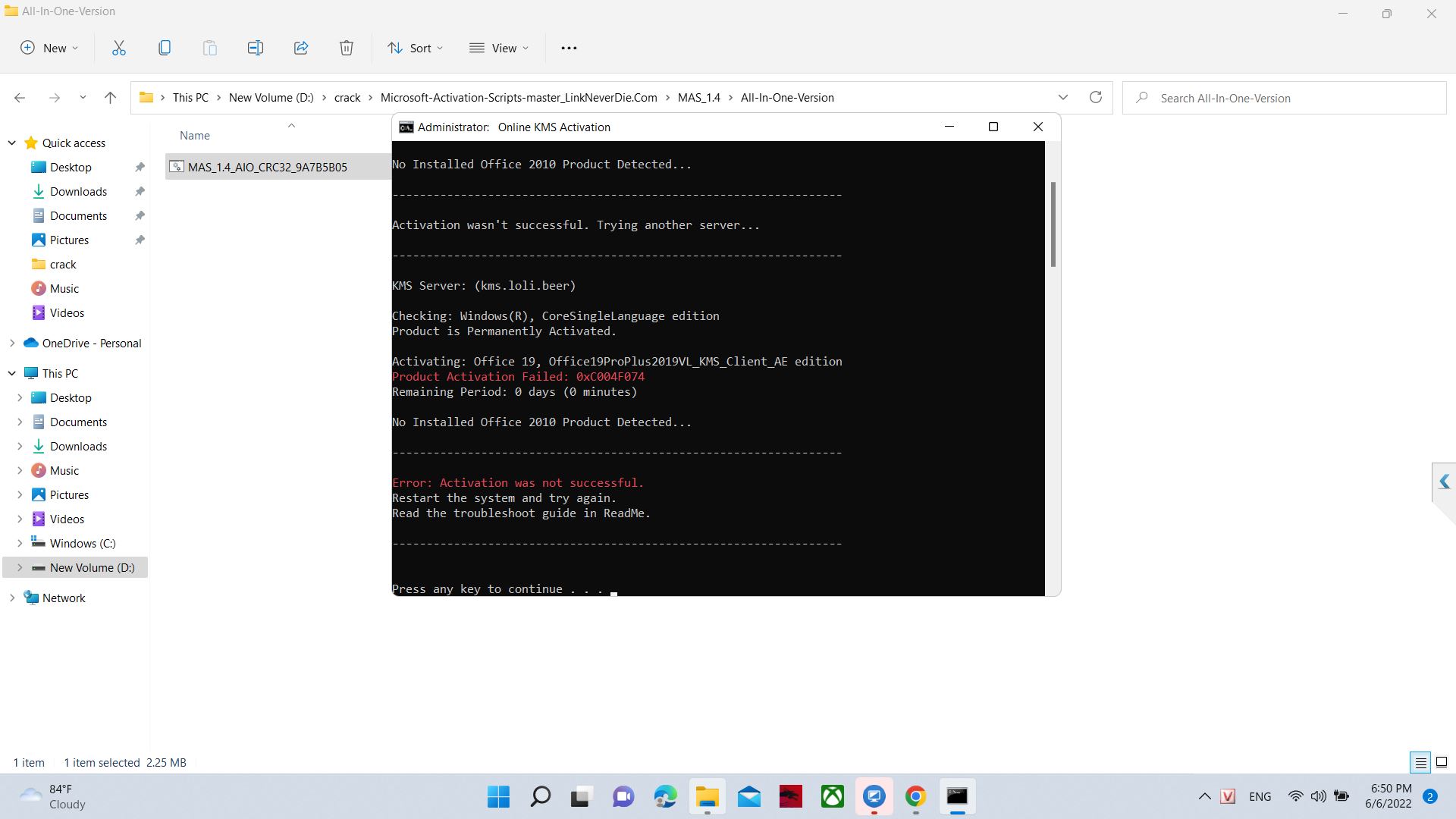The width and height of the screenshot is (1456, 819).
Task: Collapse the Quick access section
Action: tap(12, 143)
